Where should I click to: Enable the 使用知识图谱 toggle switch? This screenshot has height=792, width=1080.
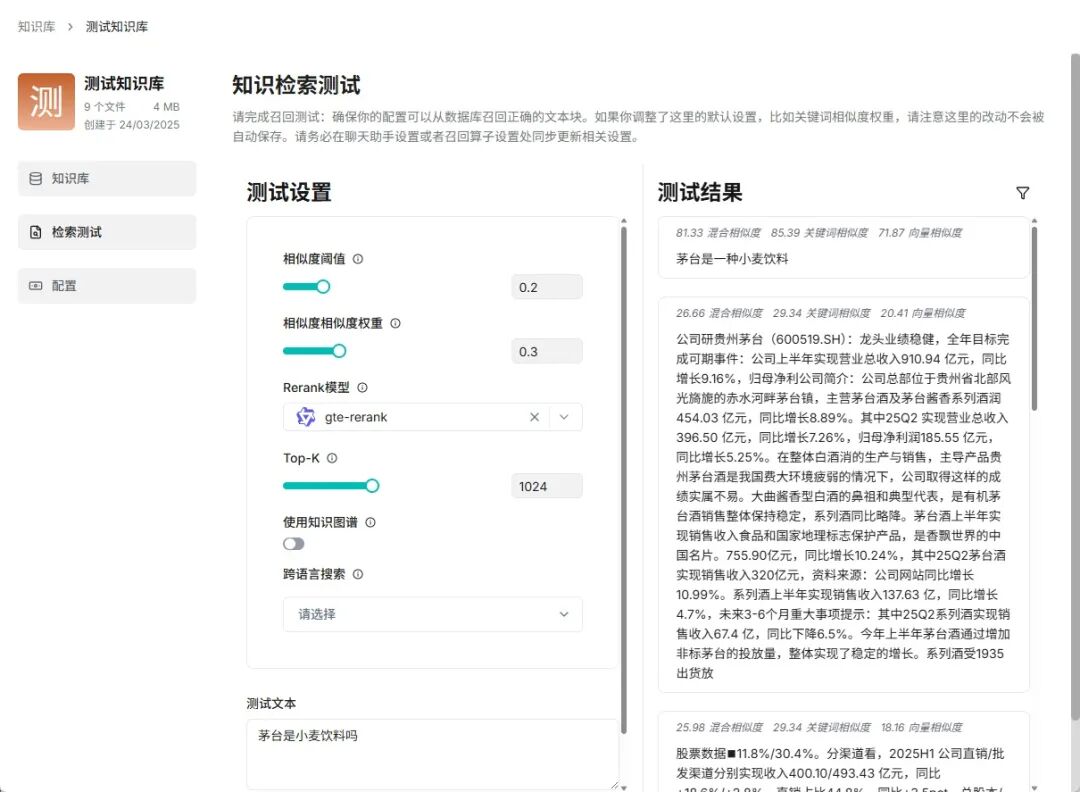[x=294, y=543]
